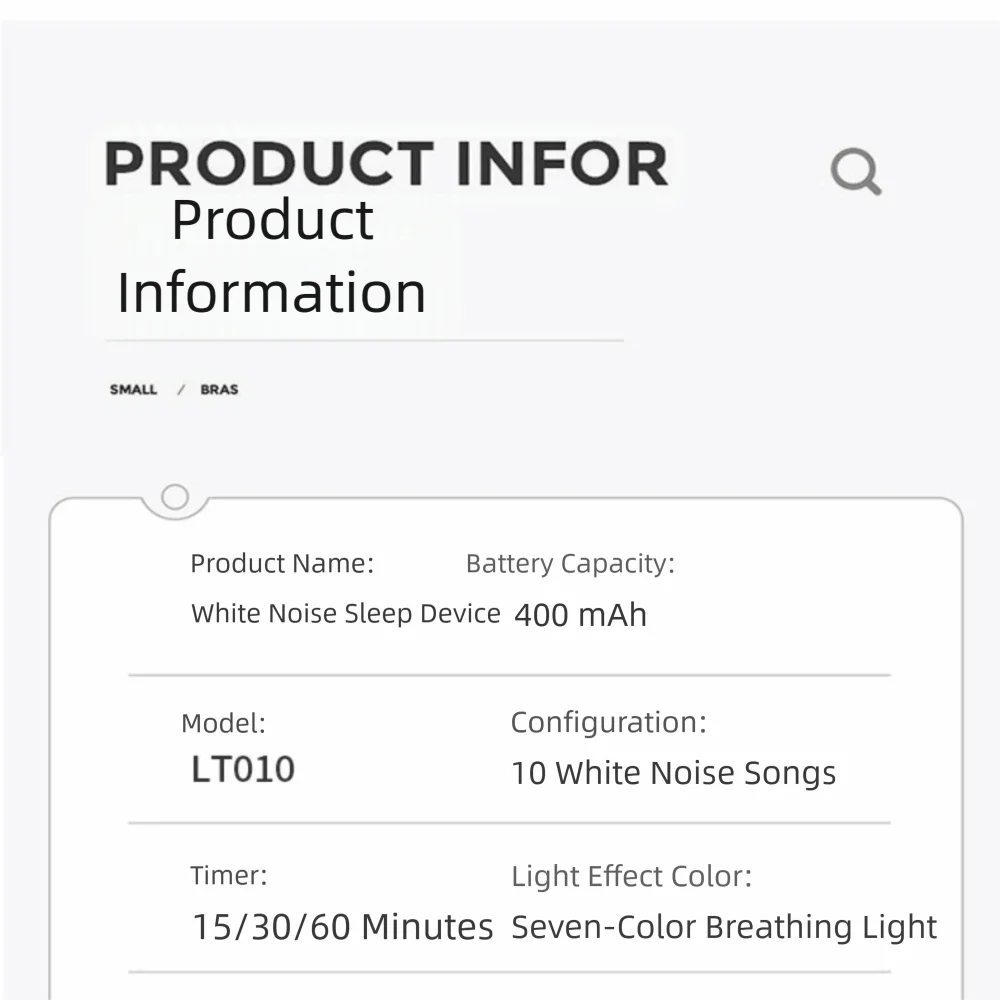The height and width of the screenshot is (1000, 1000).
Task: Click the Light Effect Color label
Action: (631, 877)
